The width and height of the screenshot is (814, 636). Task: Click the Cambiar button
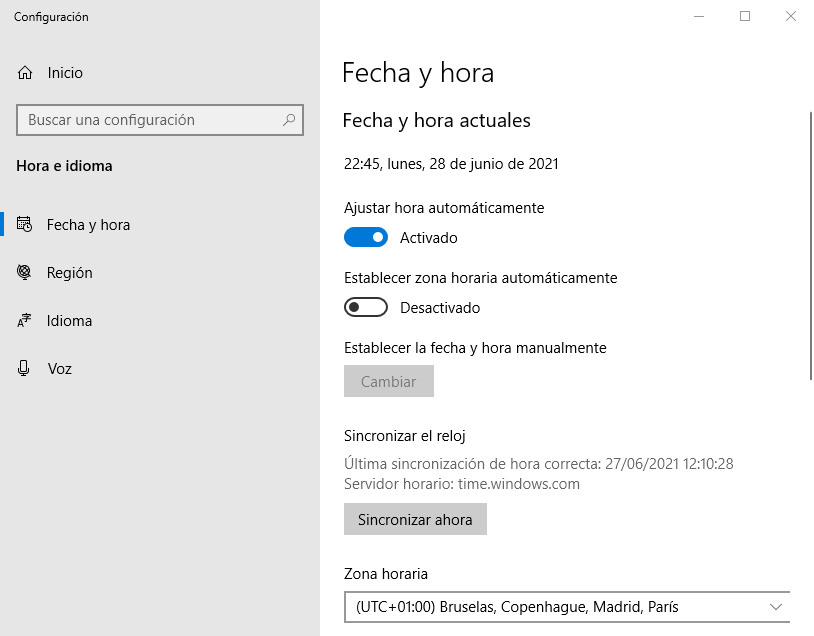[x=388, y=382]
